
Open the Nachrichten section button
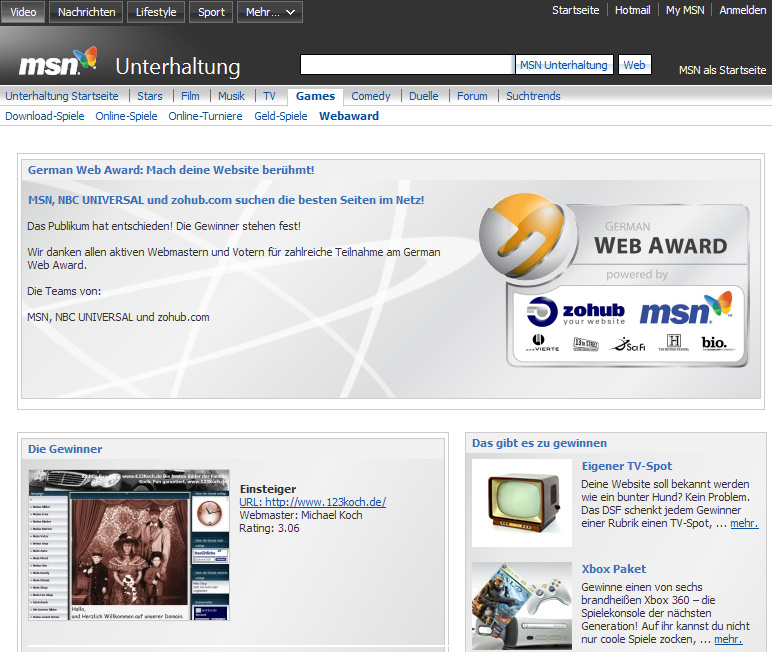point(86,12)
